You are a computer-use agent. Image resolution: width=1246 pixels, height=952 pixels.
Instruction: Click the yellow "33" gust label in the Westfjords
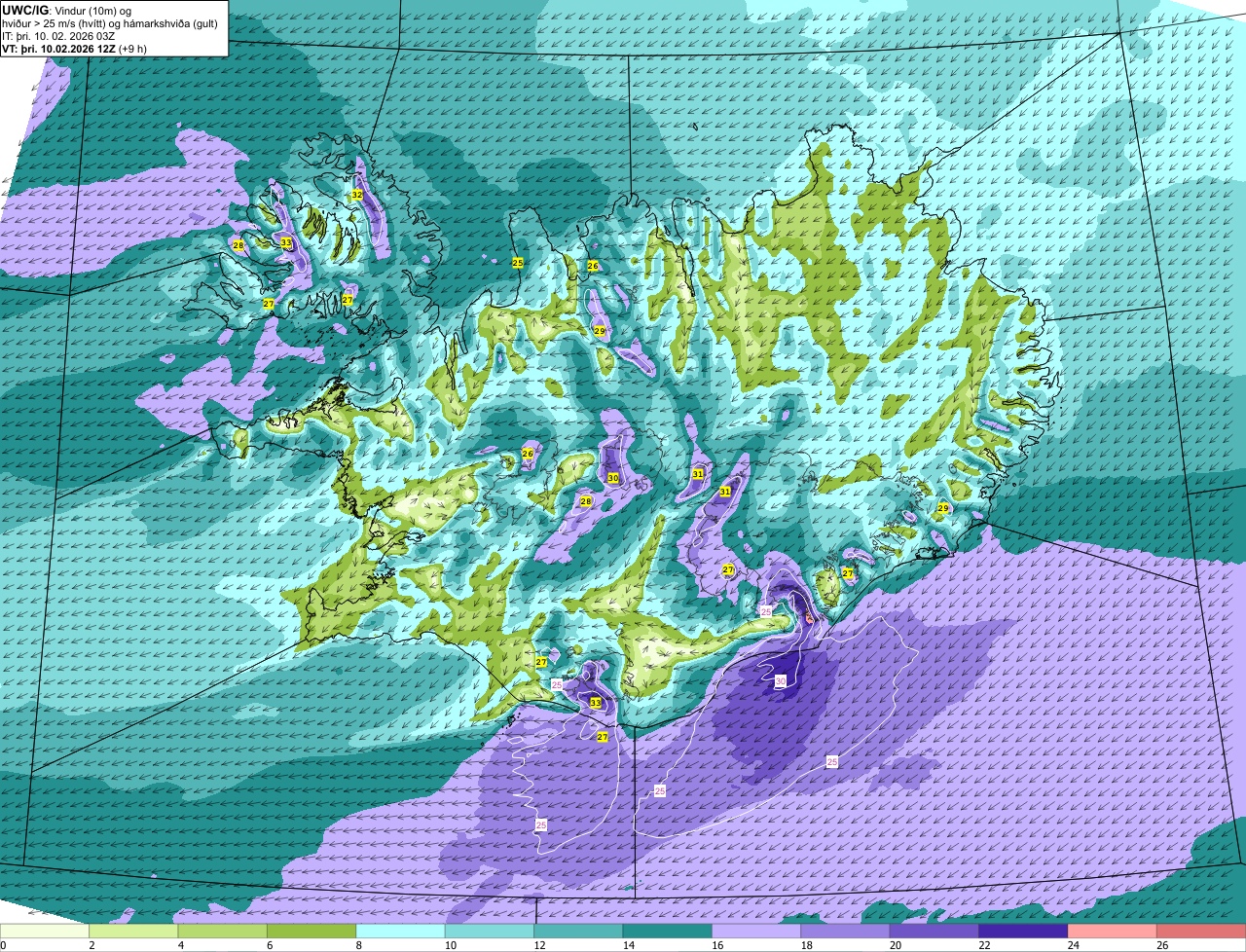286,242
